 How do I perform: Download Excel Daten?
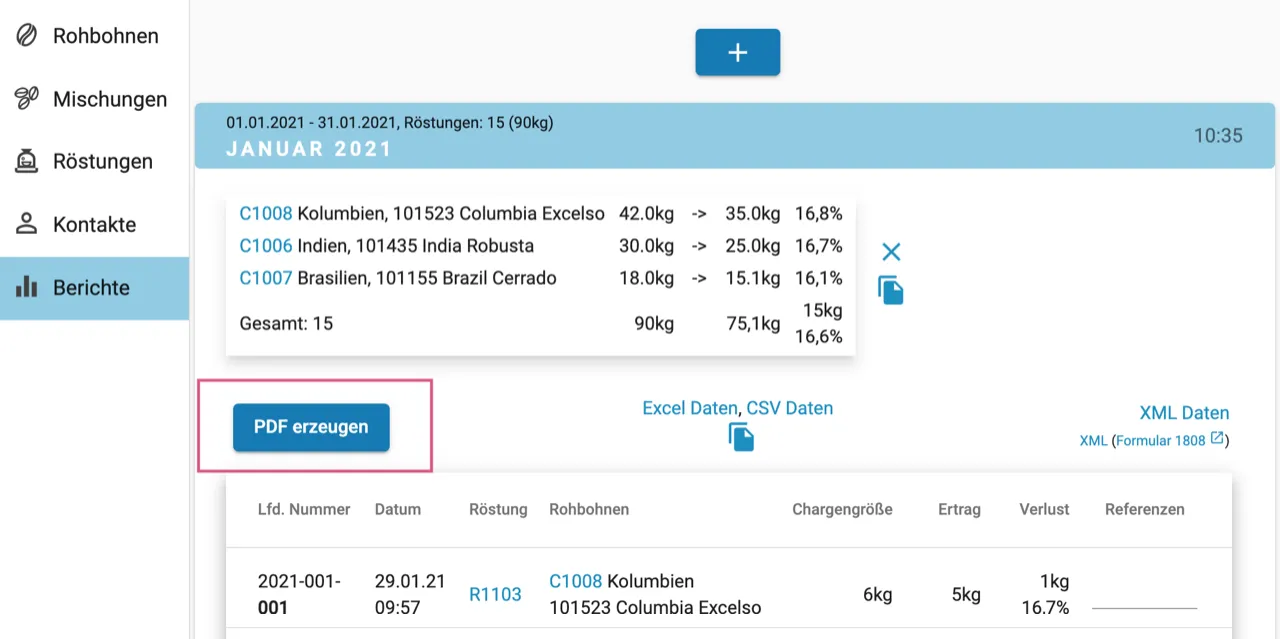(690, 408)
